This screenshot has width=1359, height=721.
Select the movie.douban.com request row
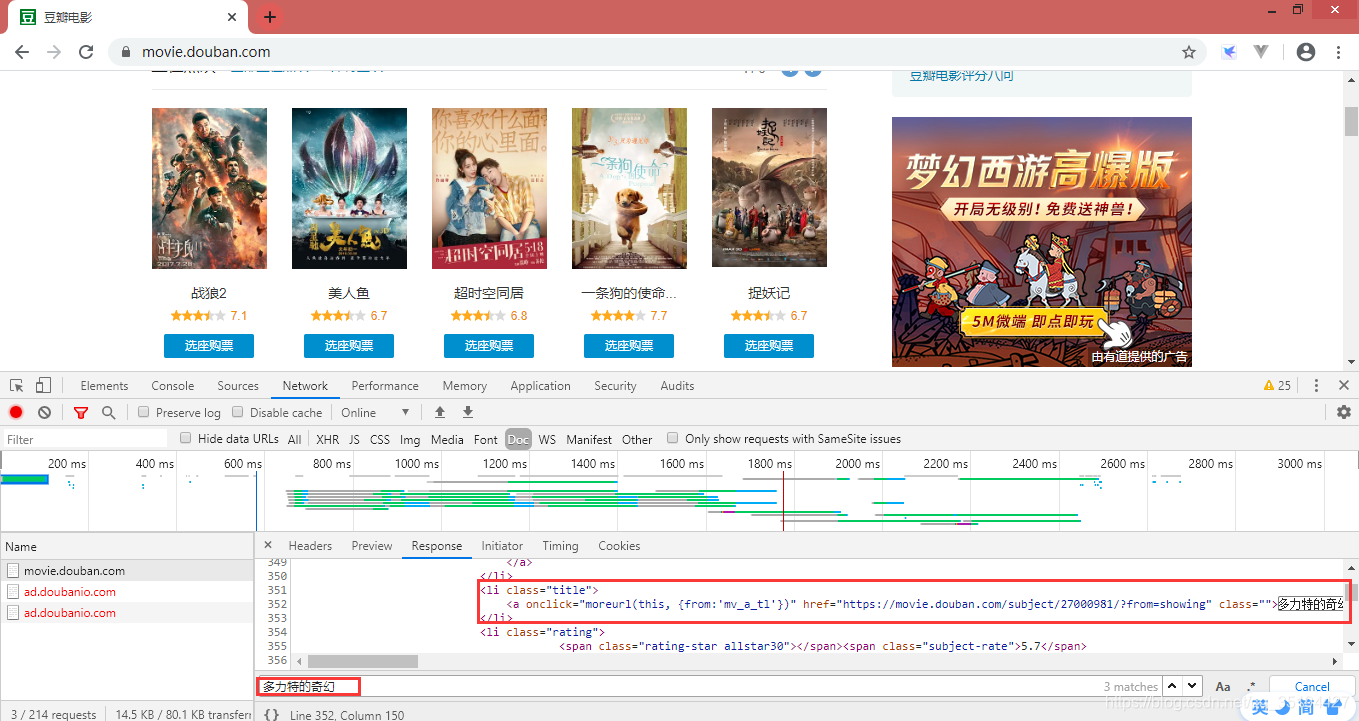tap(127, 571)
